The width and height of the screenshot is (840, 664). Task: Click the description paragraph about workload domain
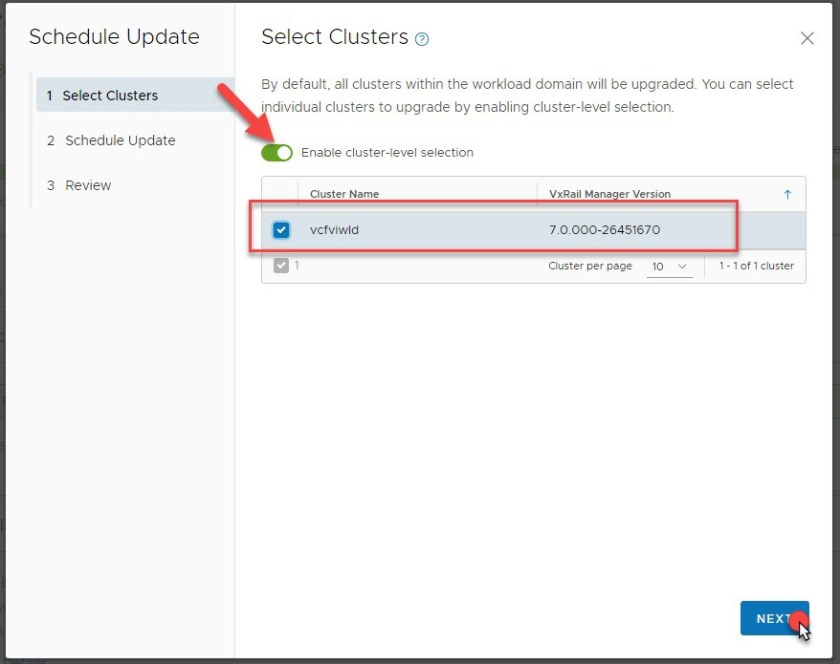pyautogui.click(x=527, y=95)
